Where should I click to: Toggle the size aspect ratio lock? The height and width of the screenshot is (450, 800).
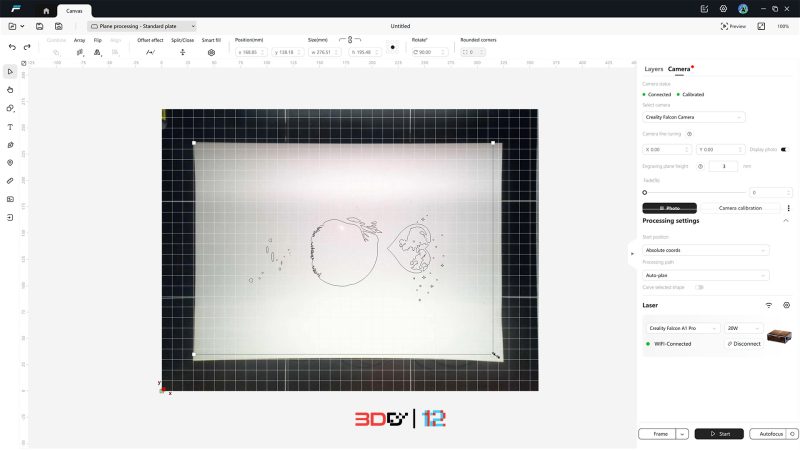(x=349, y=40)
